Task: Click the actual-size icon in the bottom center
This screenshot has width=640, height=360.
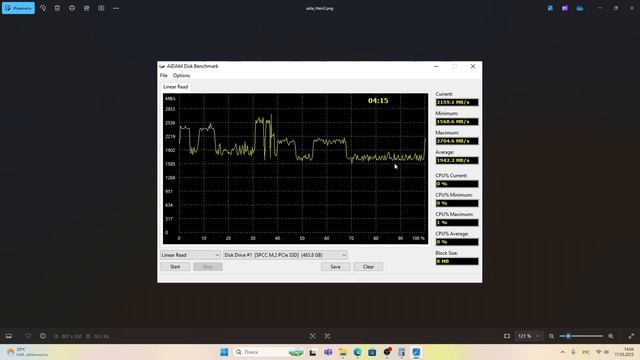Action: coord(327,336)
